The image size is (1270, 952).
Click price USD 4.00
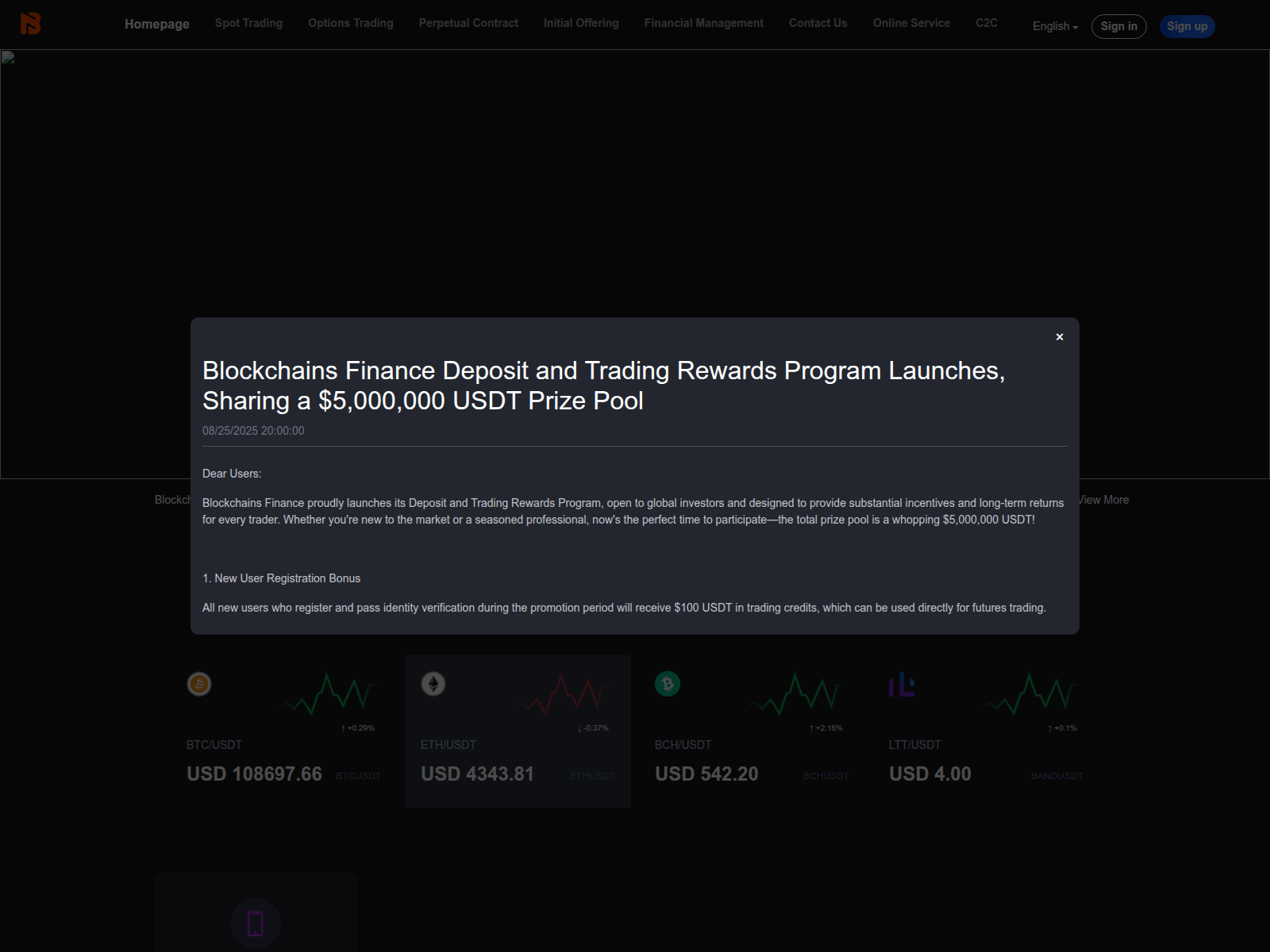[x=930, y=774]
